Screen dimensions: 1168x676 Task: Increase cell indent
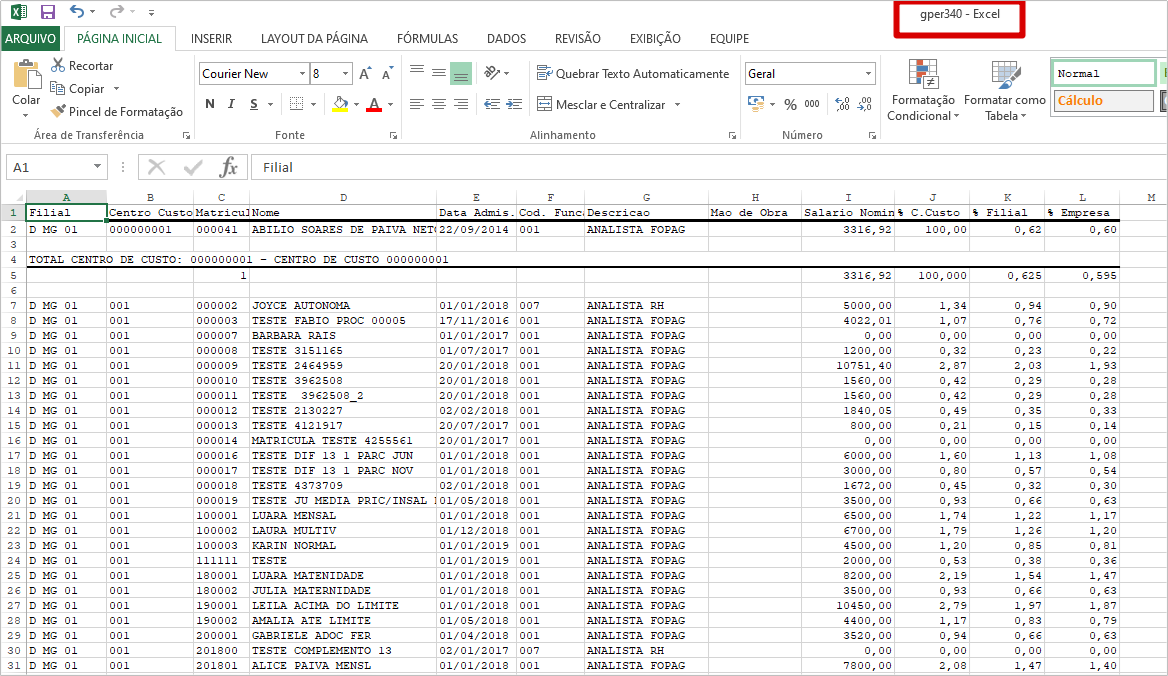pos(514,104)
